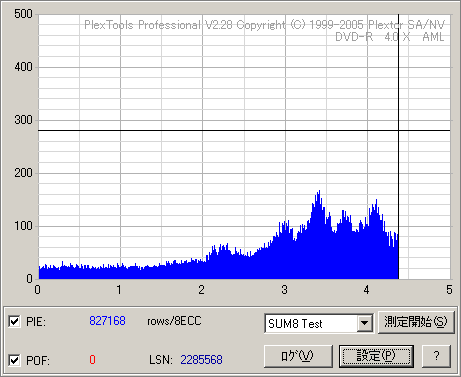Click the PlexTools Professional copyright text
Image resolution: width=461 pixels, height=377 pixels.
click(x=264, y=25)
